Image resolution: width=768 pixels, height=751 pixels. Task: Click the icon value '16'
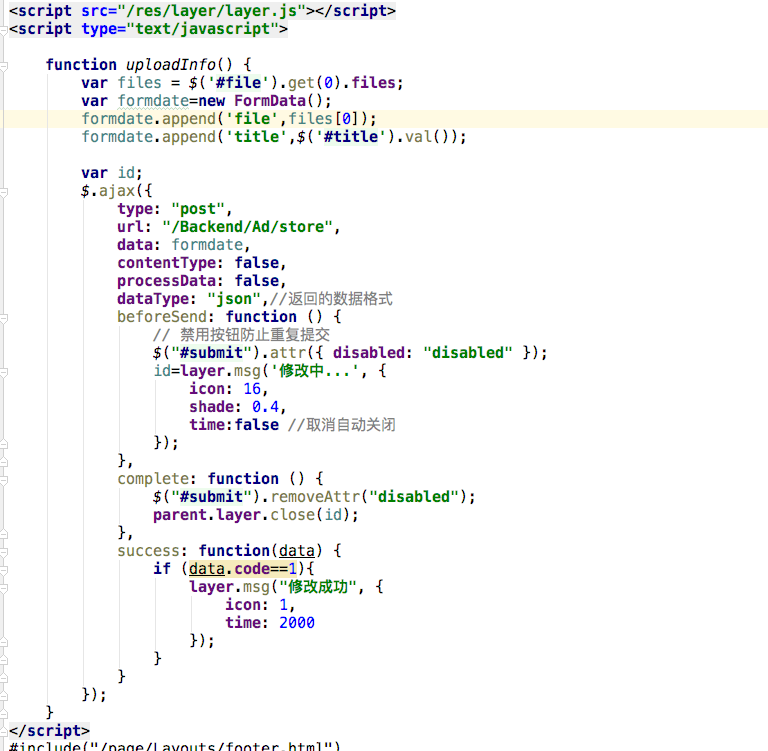click(x=252, y=389)
